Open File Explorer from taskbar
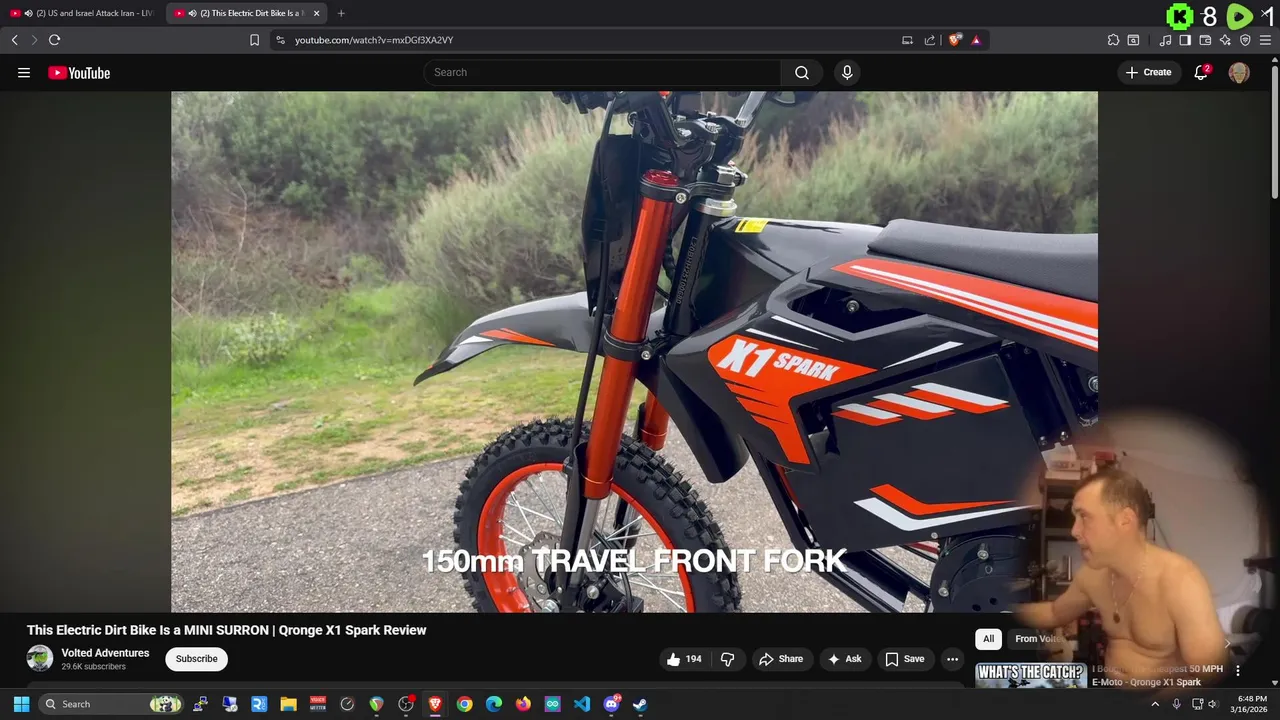 [288, 704]
